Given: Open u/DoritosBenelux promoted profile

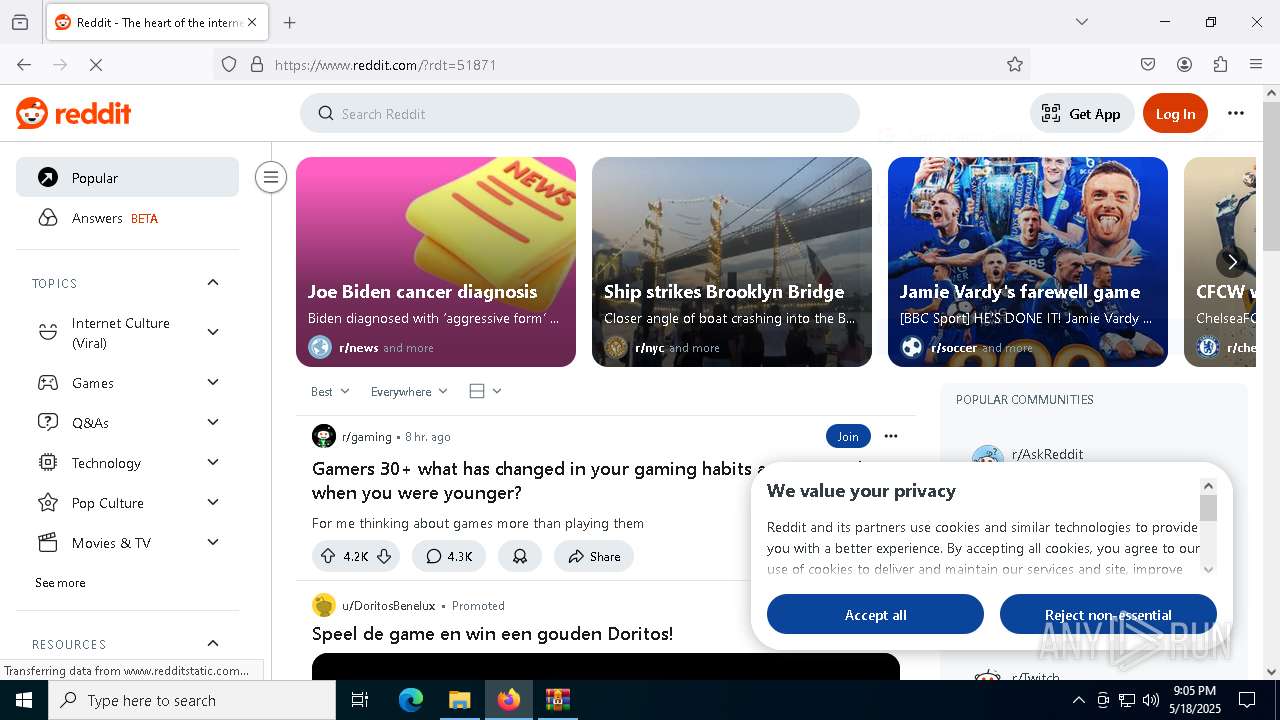Looking at the screenshot, I should pyautogui.click(x=389, y=606).
